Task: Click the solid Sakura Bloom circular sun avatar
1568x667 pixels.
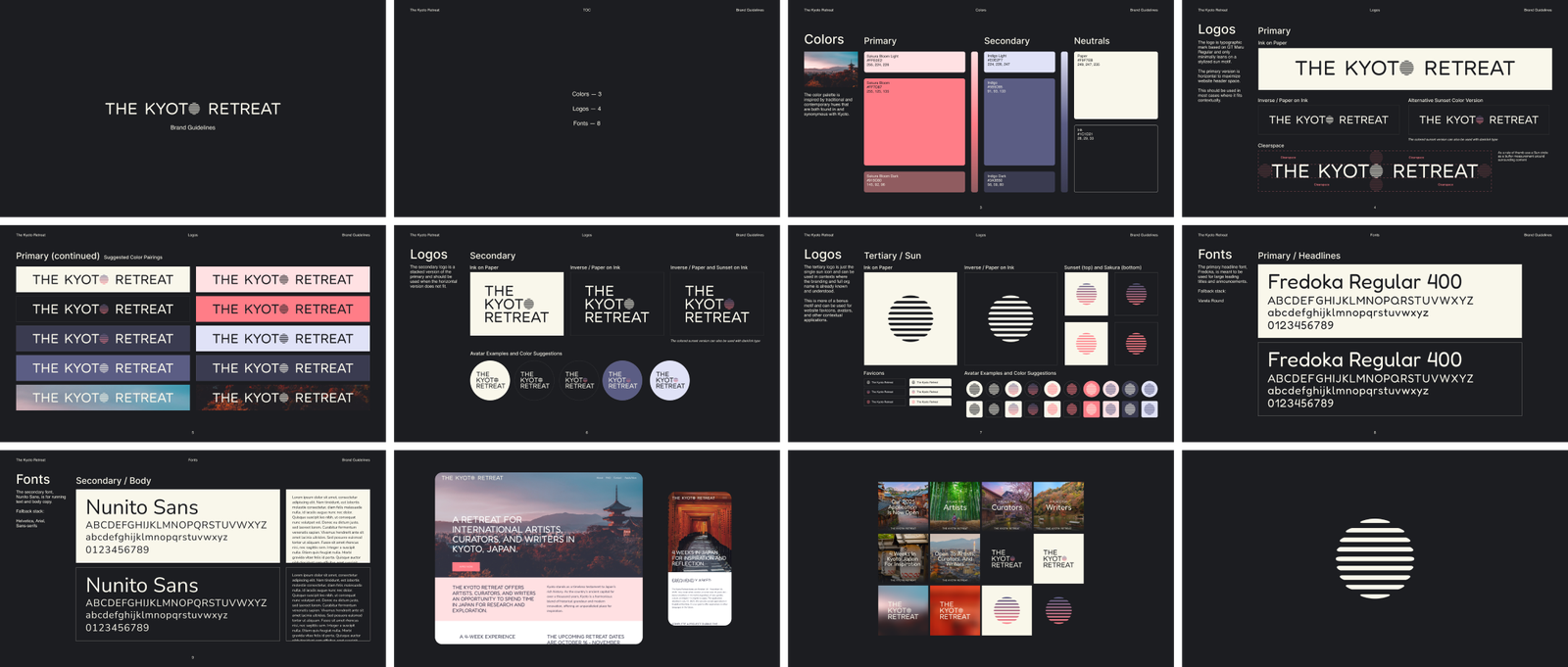Action: [1091, 390]
